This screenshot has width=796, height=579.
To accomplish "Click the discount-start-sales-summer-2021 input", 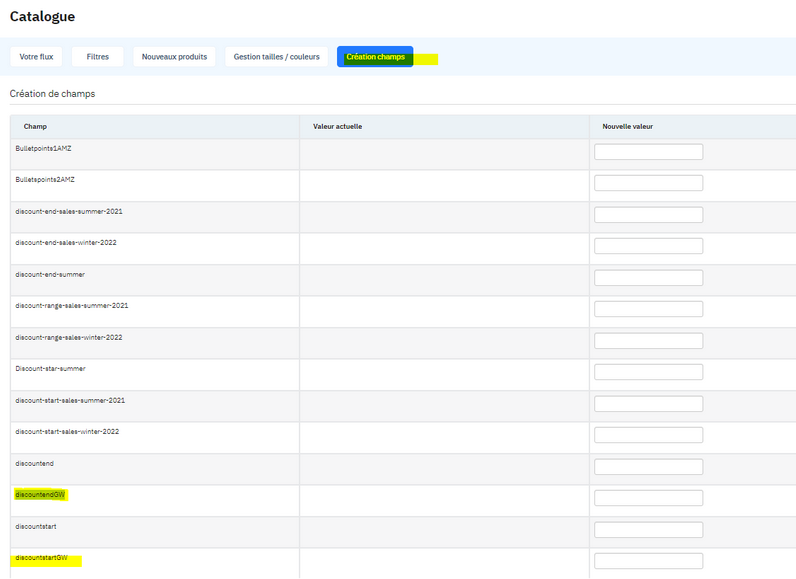I will [x=648, y=404].
